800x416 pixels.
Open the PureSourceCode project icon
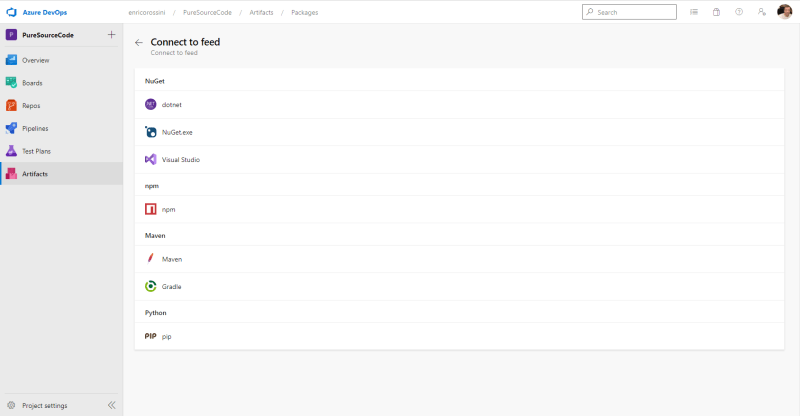click(11, 35)
